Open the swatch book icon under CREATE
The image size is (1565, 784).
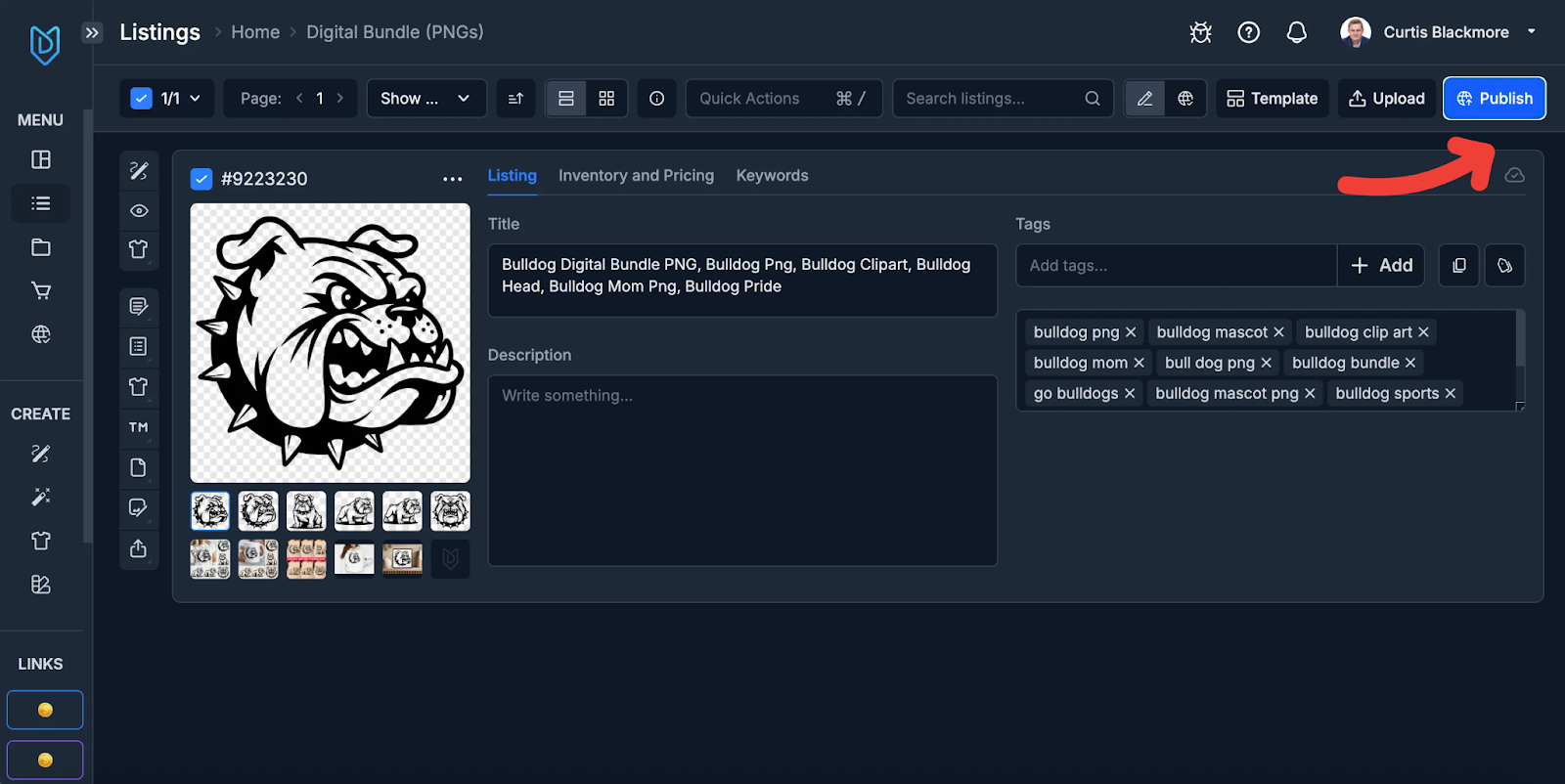(41, 585)
